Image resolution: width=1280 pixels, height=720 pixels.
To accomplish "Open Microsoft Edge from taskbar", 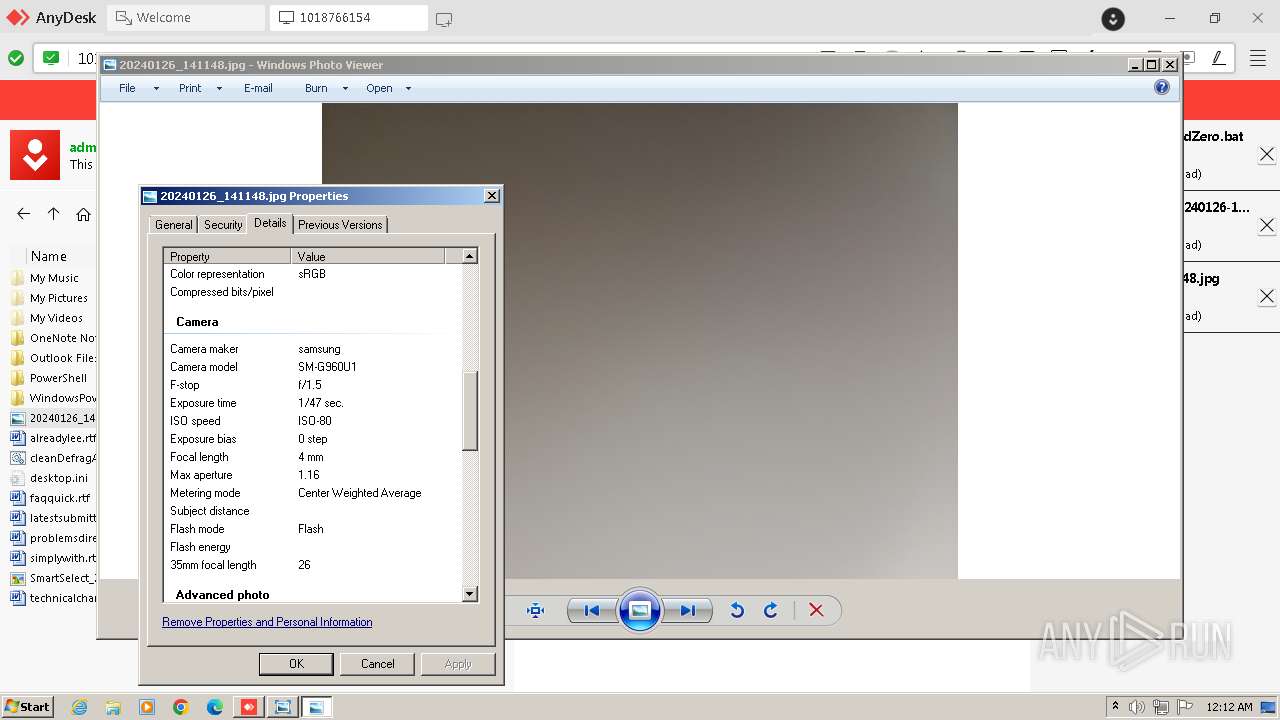I will tap(215, 707).
